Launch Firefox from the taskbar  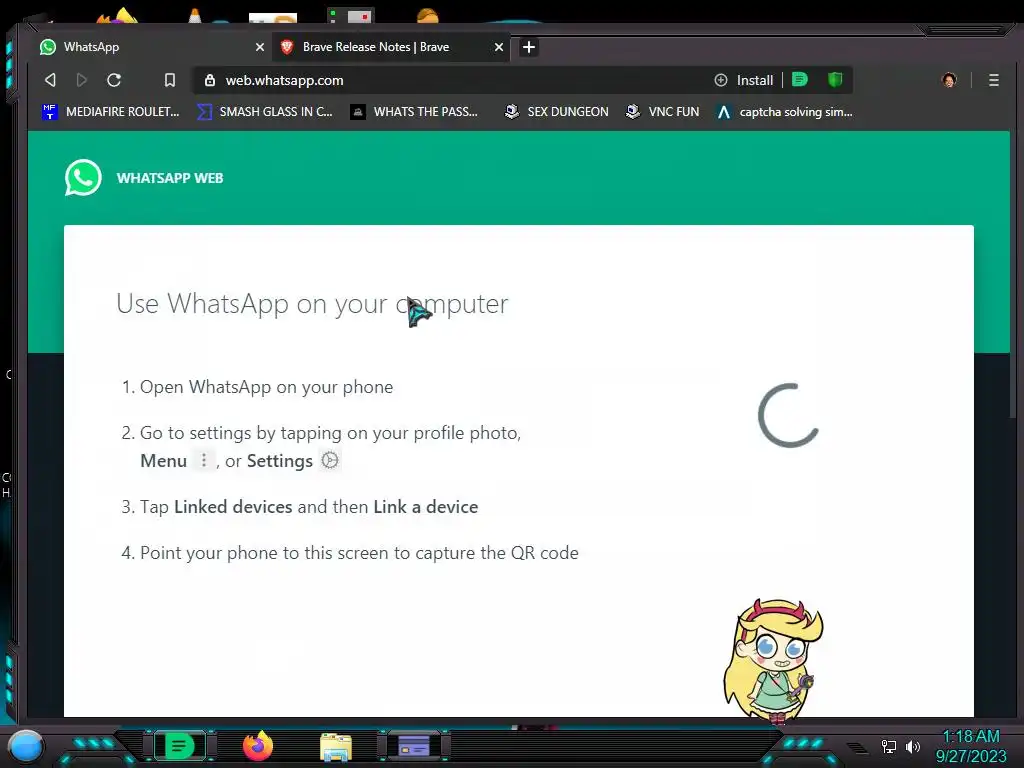tap(258, 746)
